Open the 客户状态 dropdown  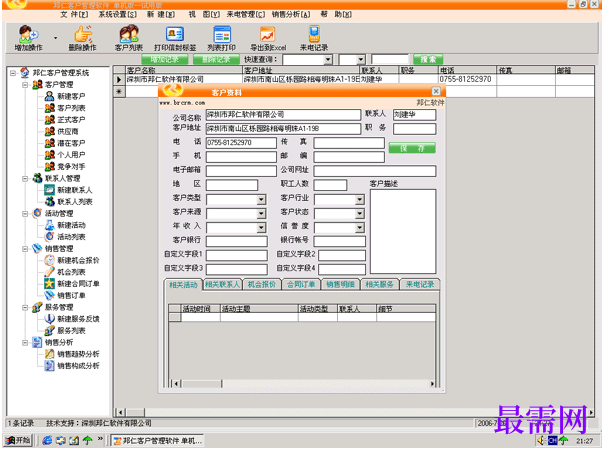(359, 213)
